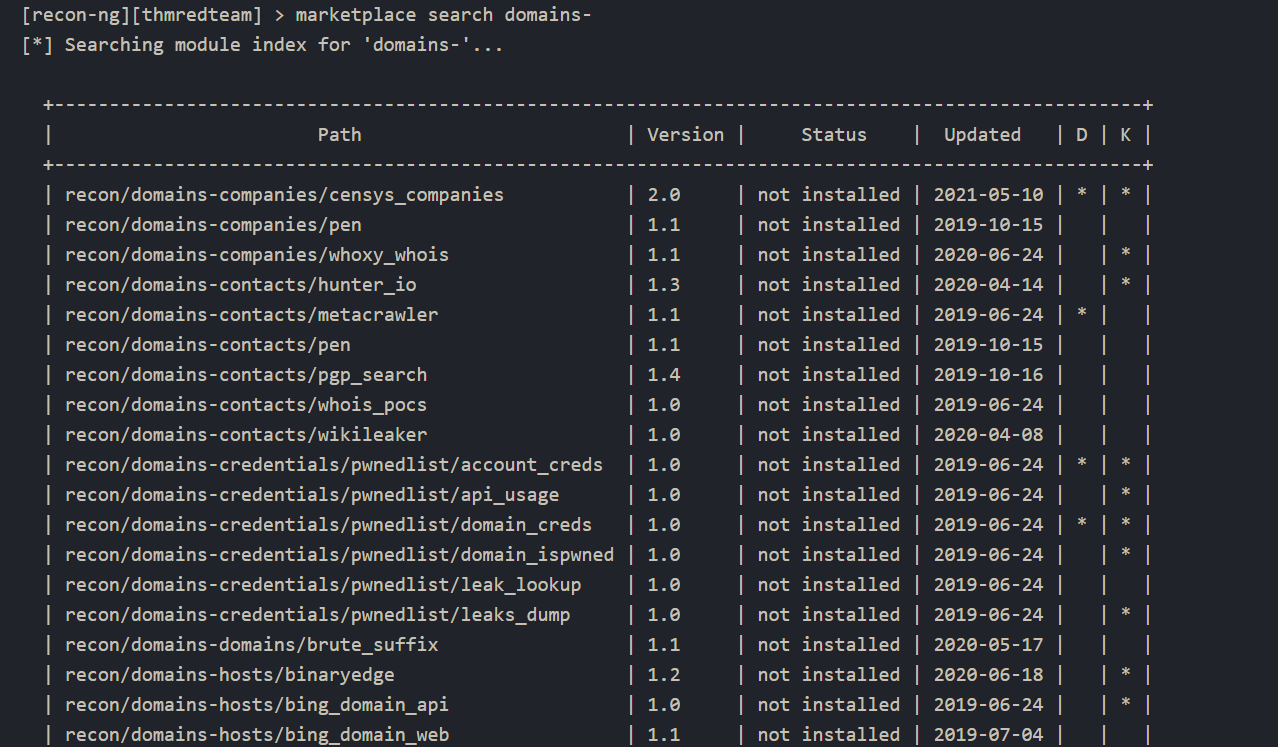Click K column asterisk in censys_companies row
Viewport: 1278px width, 747px height.
click(1125, 194)
